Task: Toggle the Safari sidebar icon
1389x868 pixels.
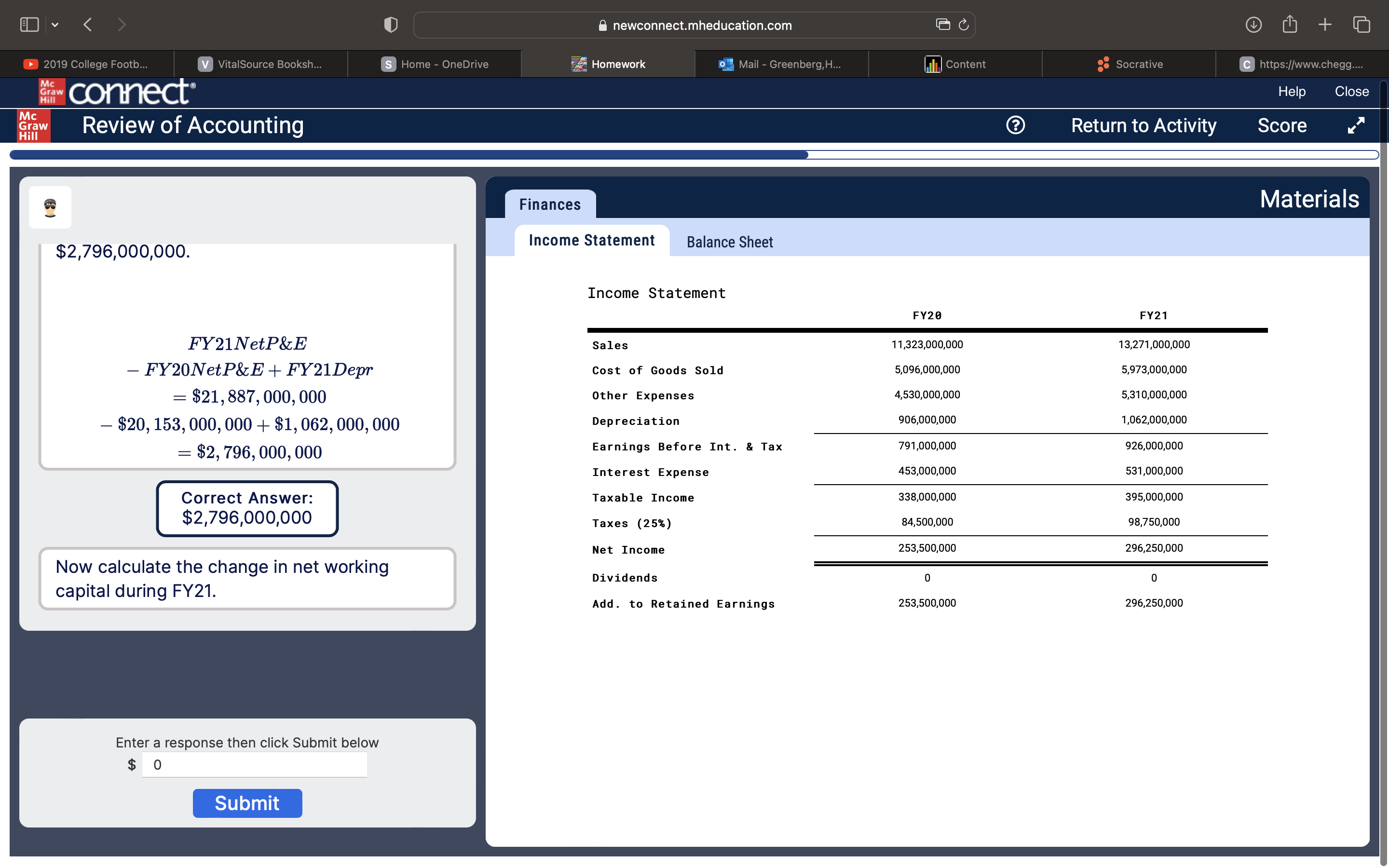Action: tap(29, 25)
